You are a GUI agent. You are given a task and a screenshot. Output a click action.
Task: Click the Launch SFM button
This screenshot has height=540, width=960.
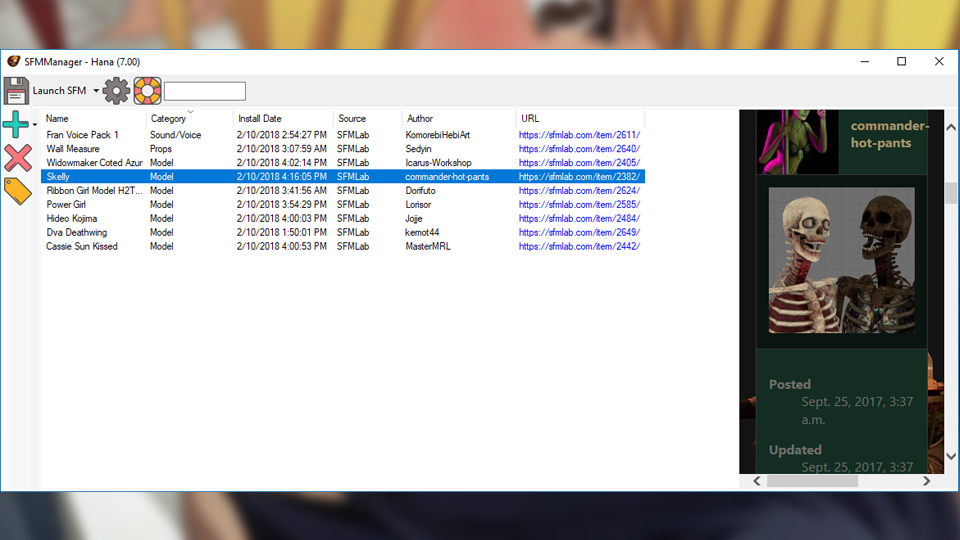point(59,91)
